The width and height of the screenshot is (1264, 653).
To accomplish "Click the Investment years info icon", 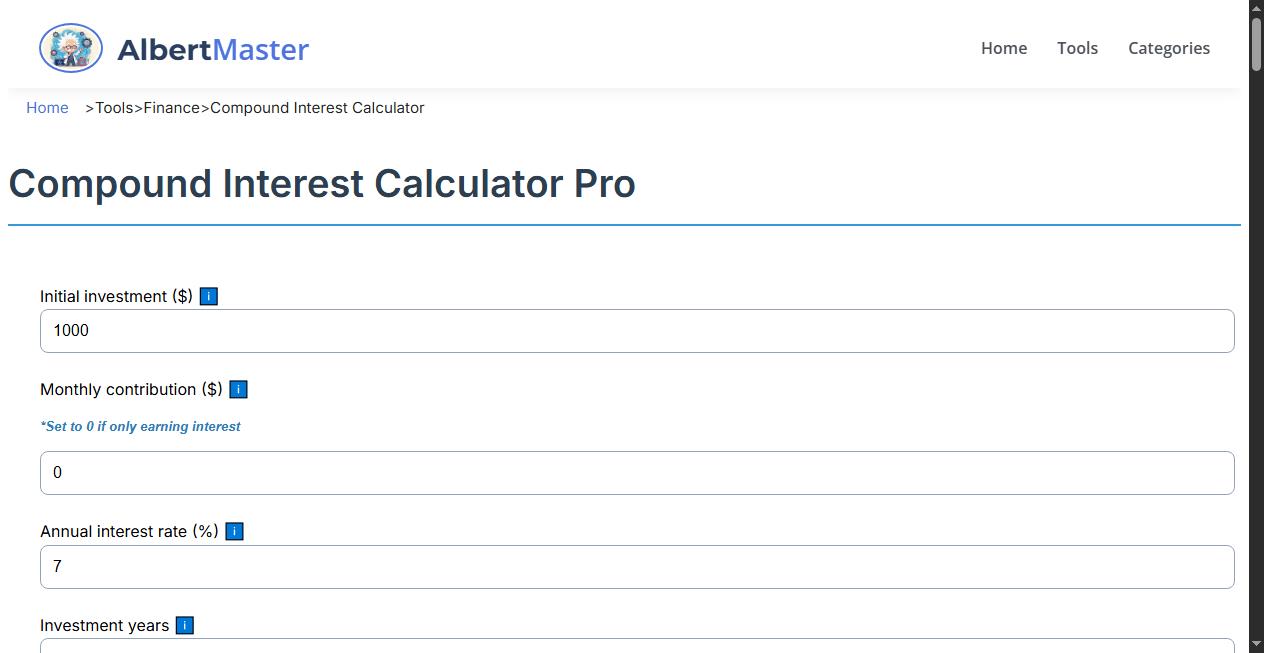I will pos(184,625).
